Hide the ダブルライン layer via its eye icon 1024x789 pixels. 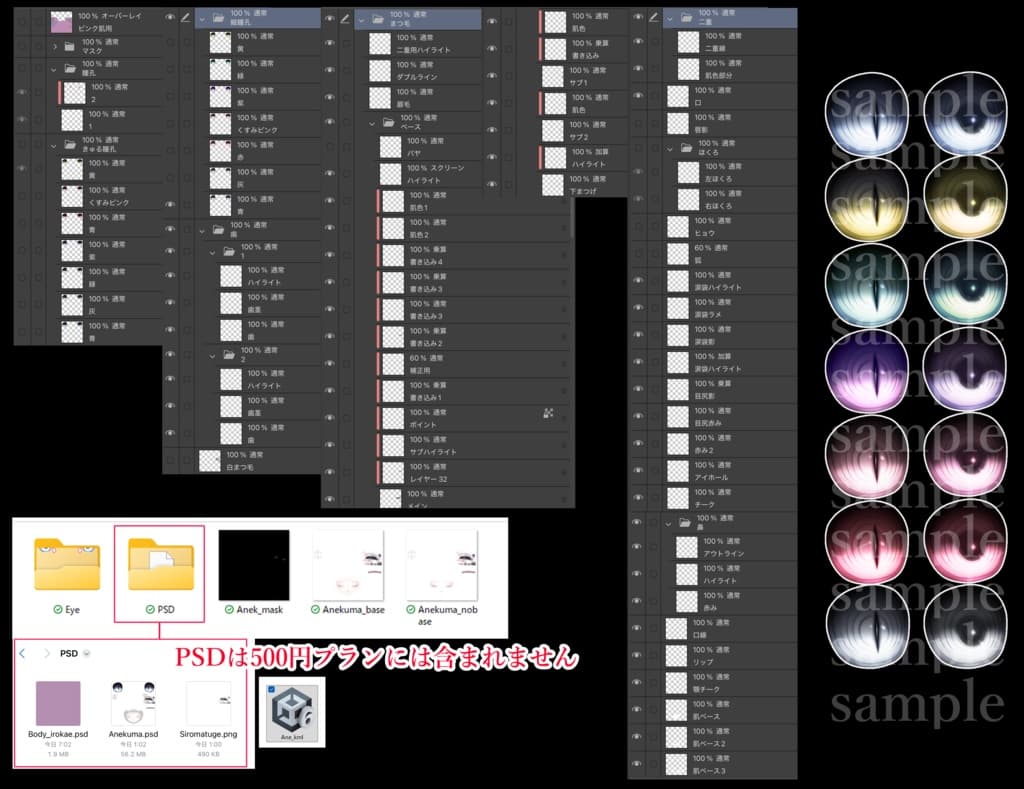coord(330,70)
